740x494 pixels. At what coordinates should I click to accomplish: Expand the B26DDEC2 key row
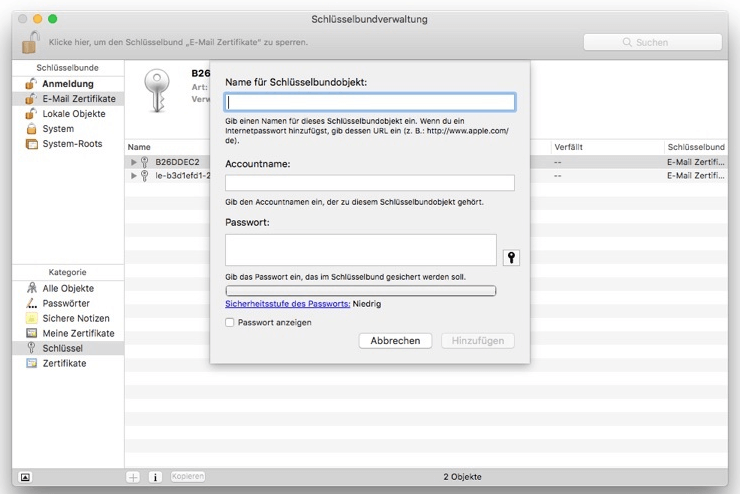[x=134, y=161]
